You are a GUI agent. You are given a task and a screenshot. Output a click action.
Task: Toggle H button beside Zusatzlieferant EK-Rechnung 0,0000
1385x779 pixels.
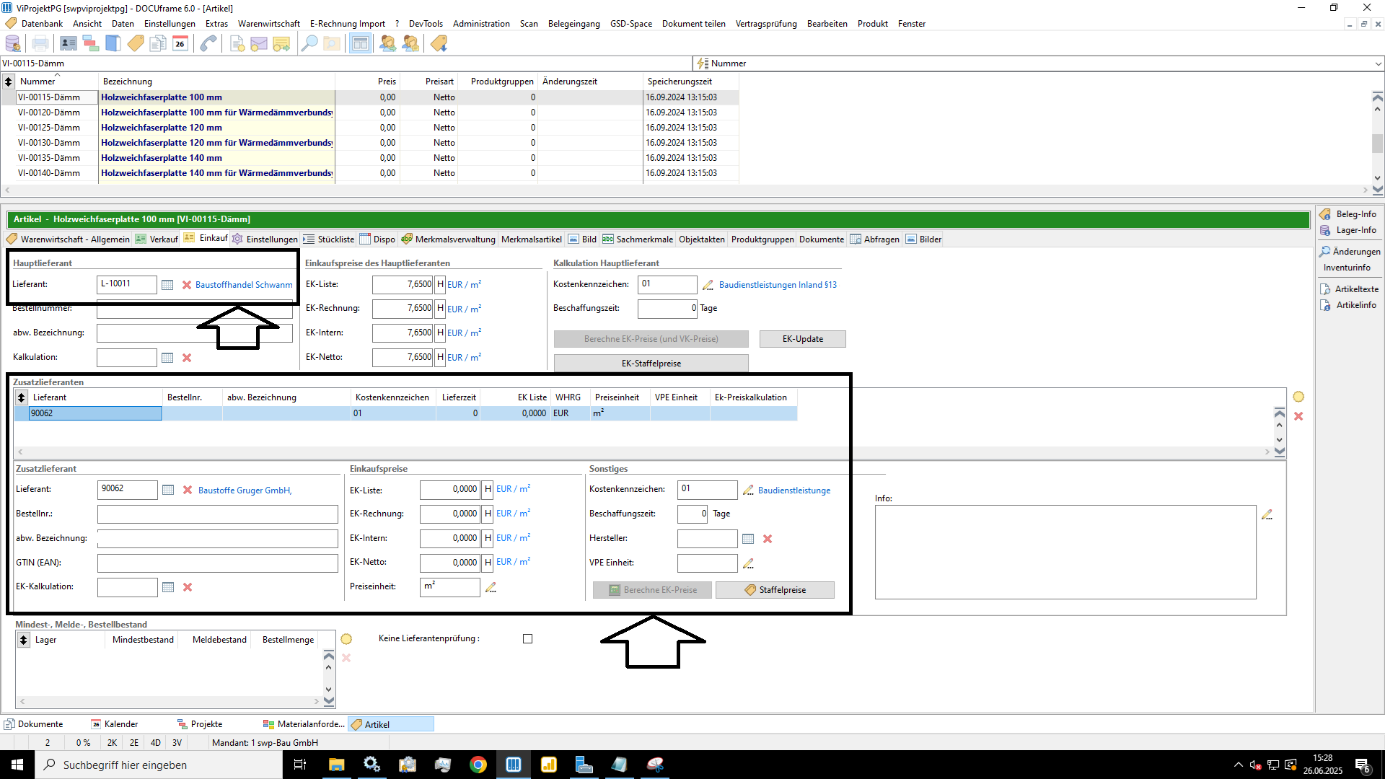coord(488,514)
